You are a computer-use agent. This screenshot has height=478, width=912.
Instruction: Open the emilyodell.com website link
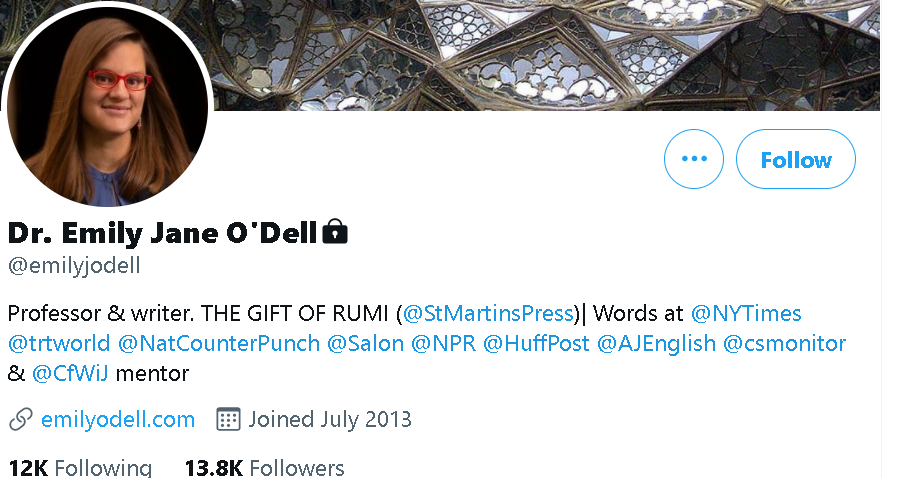pyautogui.click(x=118, y=419)
